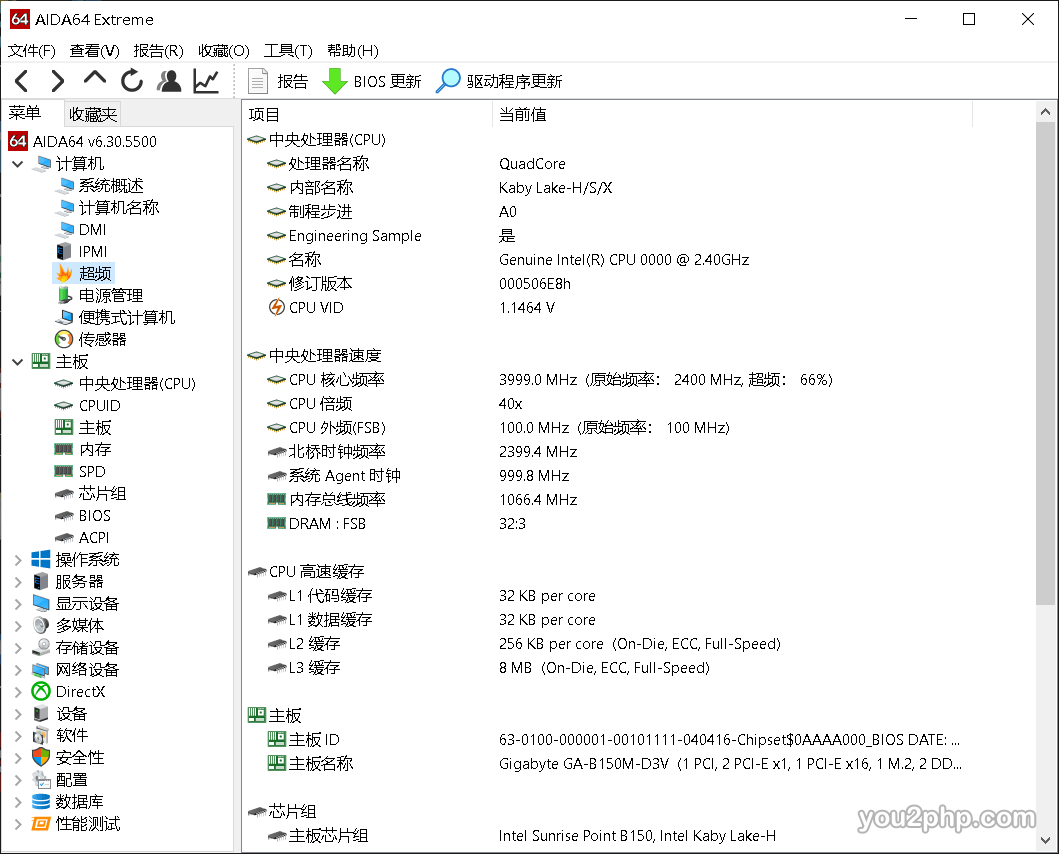Image resolution: width=1059 pixels, height=854 pixels.
Task: Select 中央处理器(CPU) in left tree
Action: click(137, 384)
